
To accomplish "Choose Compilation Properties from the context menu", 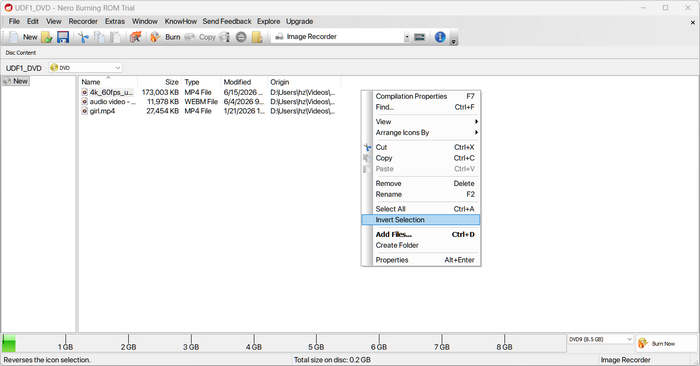I will point(421,96).
